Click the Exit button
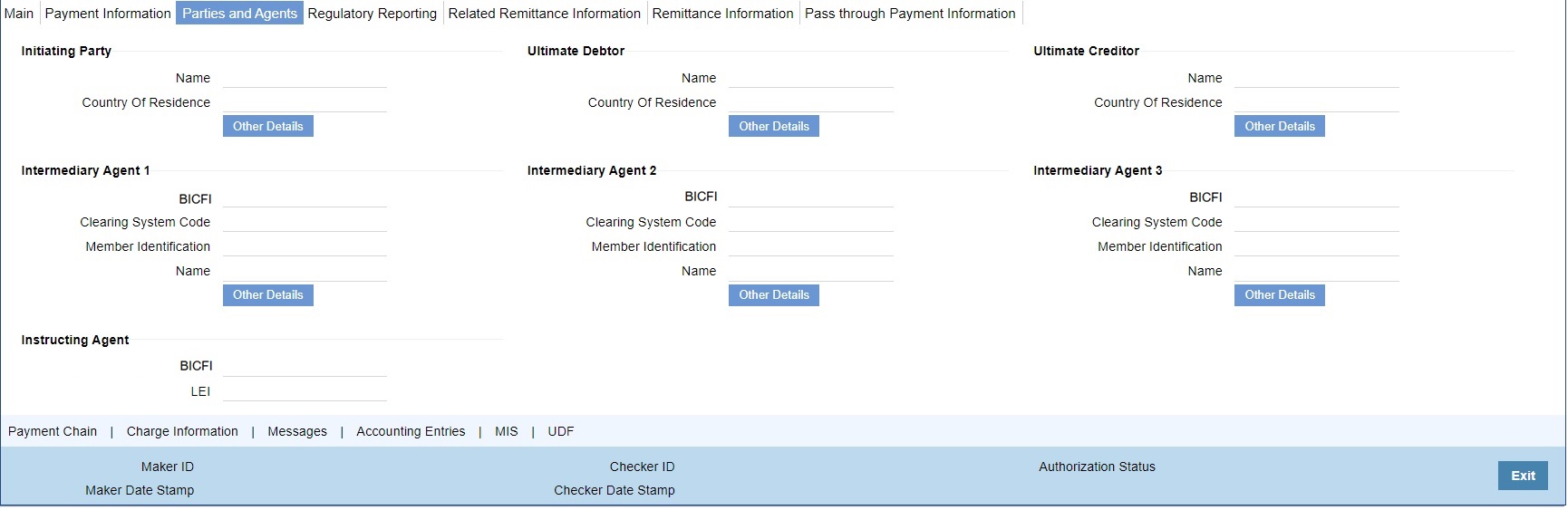 point(1523,476)
